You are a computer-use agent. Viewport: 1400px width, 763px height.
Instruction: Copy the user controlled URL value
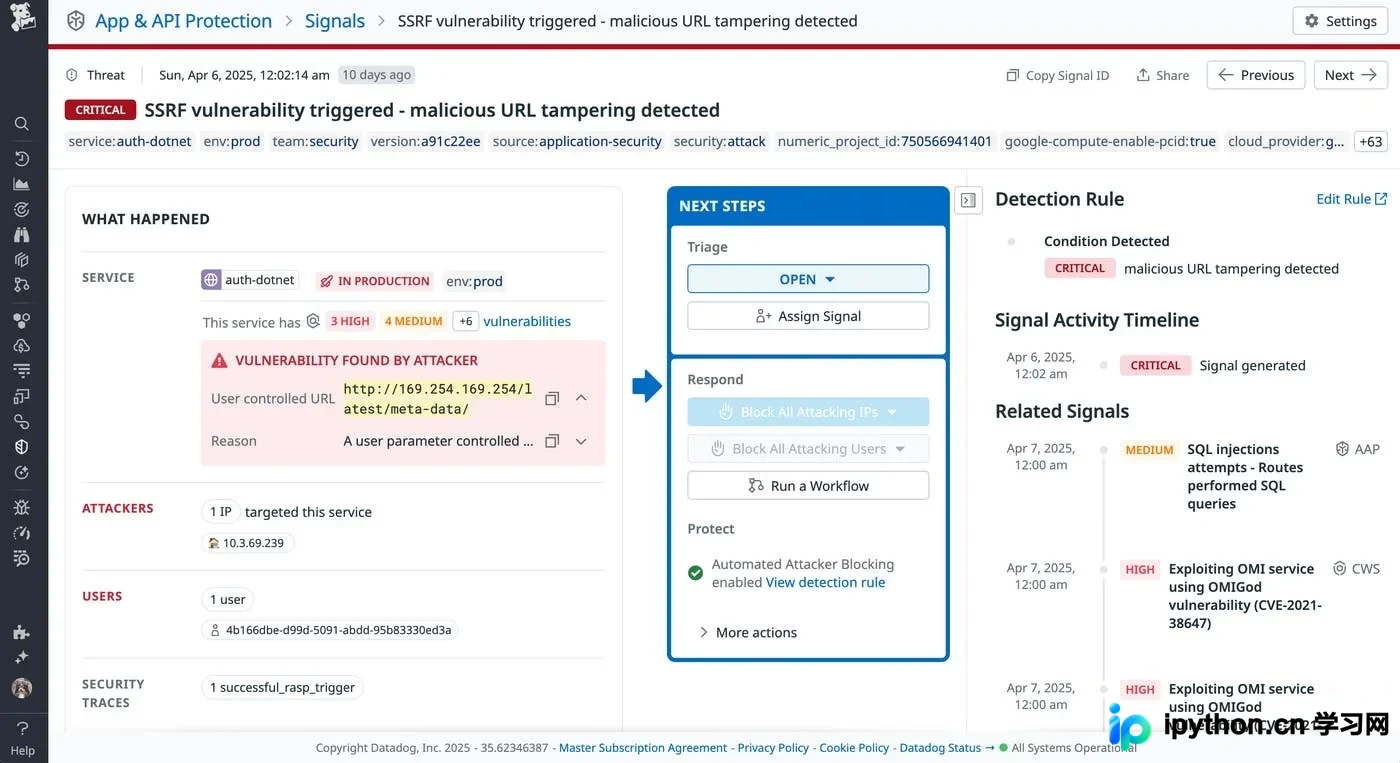[551, 399]
